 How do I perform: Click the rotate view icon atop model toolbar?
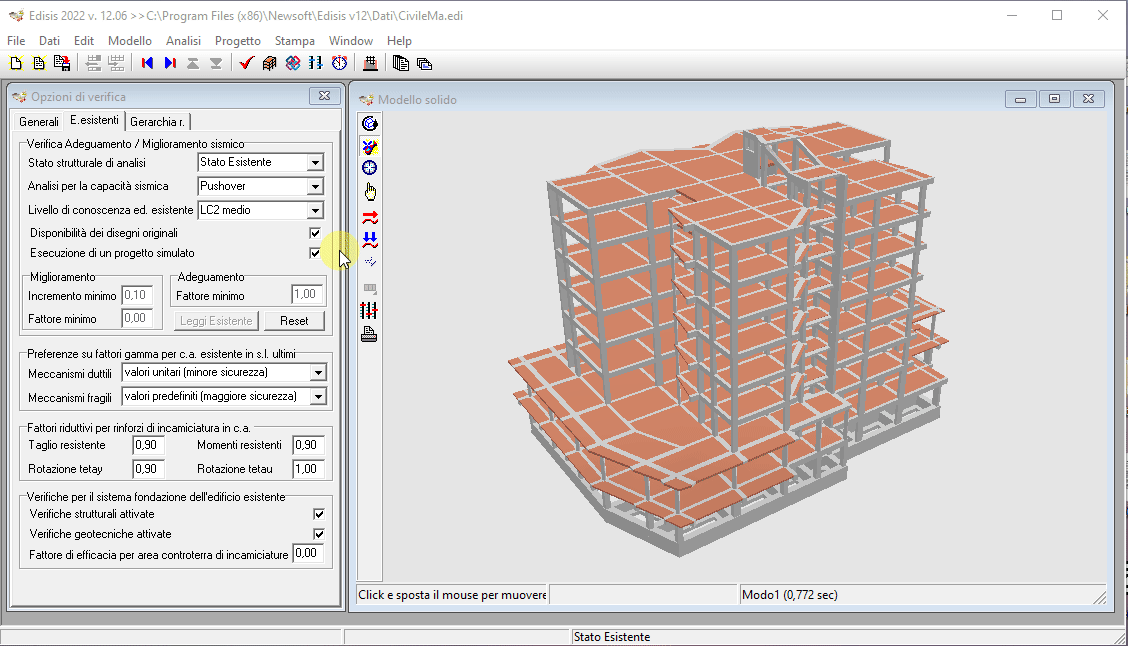pyautogui.click(x=370, y=123)
